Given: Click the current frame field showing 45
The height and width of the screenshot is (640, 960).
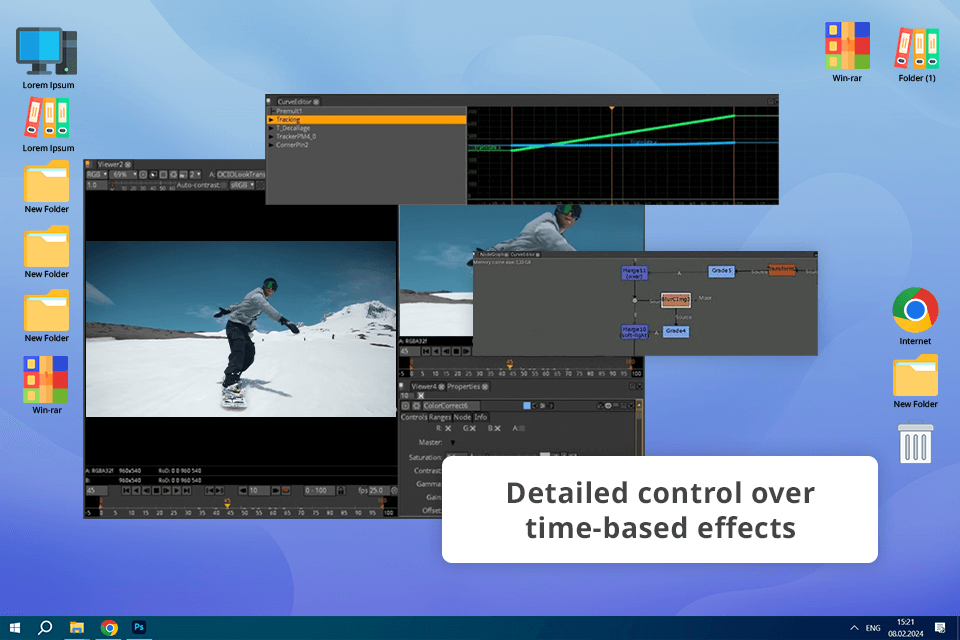Looking at the screenshot, I should tap(97, 491).
